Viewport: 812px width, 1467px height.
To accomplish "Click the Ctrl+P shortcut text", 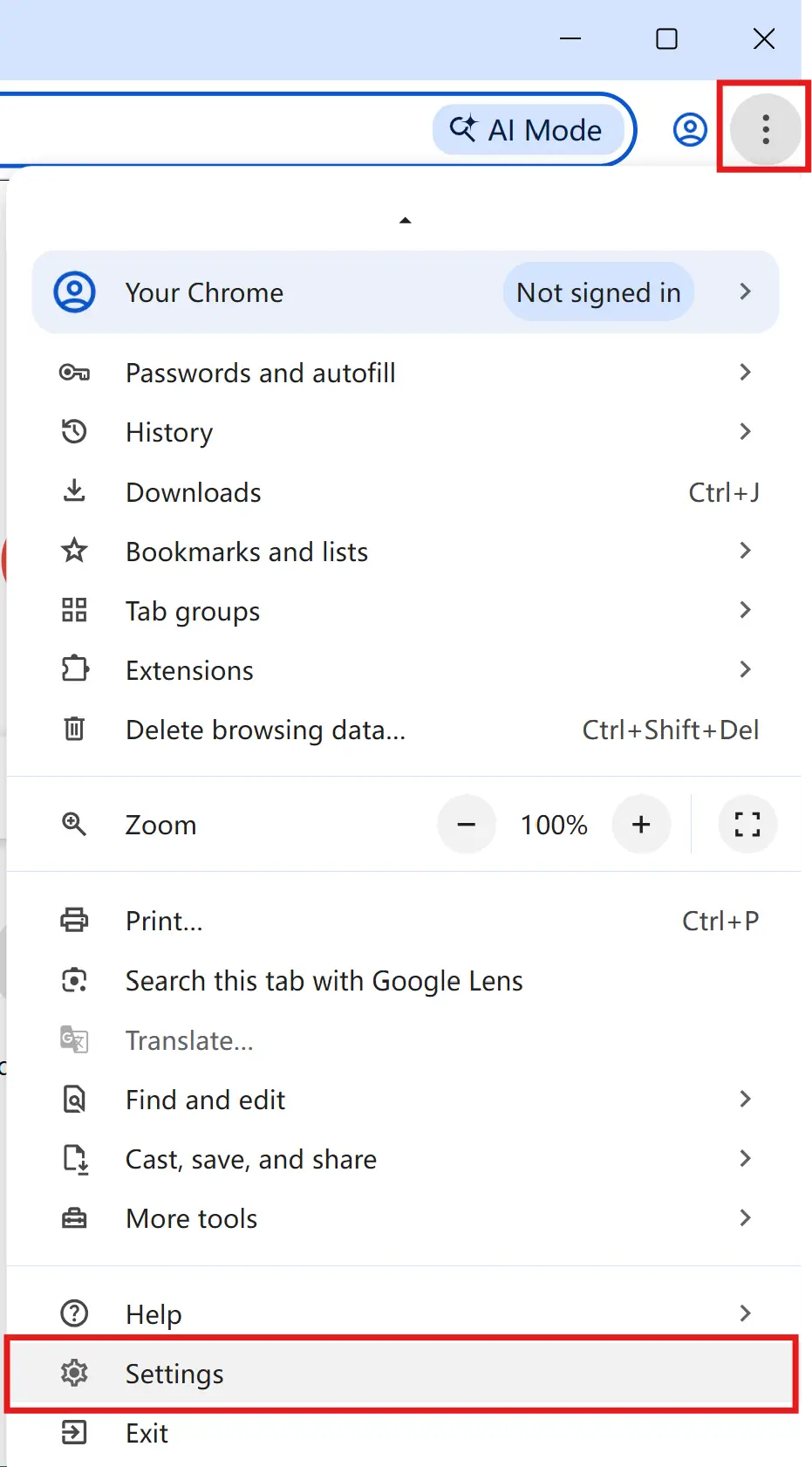I will pos(720,921).
